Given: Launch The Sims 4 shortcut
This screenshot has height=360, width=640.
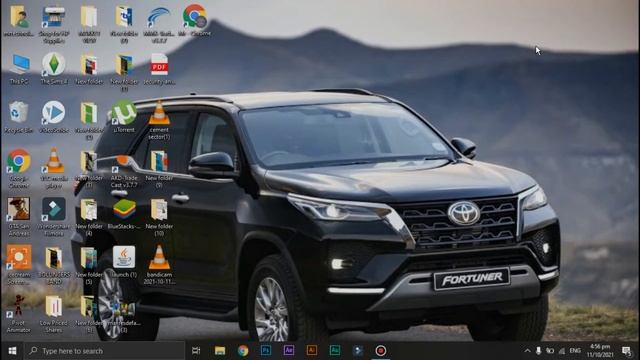Looking at the screenshot, I should tap(54, 69).
